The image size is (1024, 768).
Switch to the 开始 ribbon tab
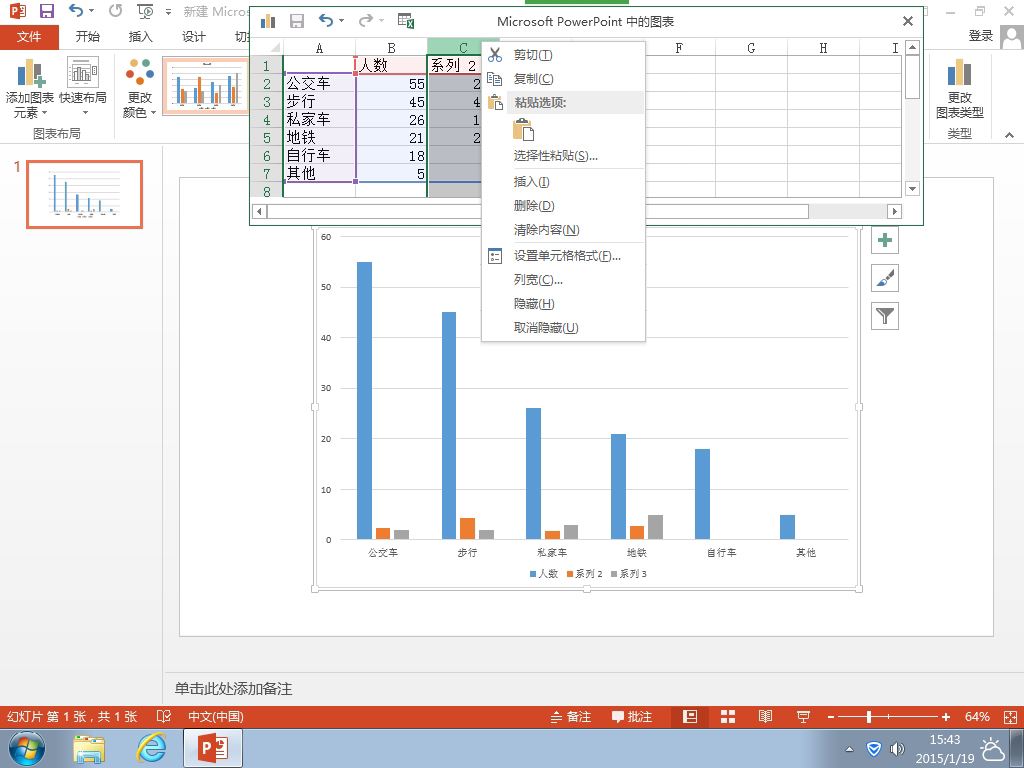point(88,37)
